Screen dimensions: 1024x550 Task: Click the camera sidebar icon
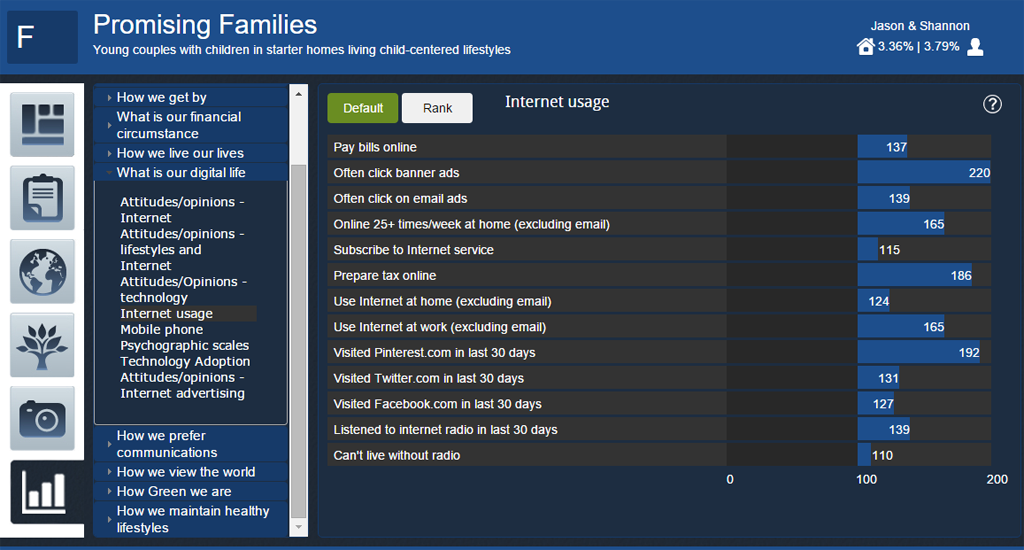tap(42, 418)
